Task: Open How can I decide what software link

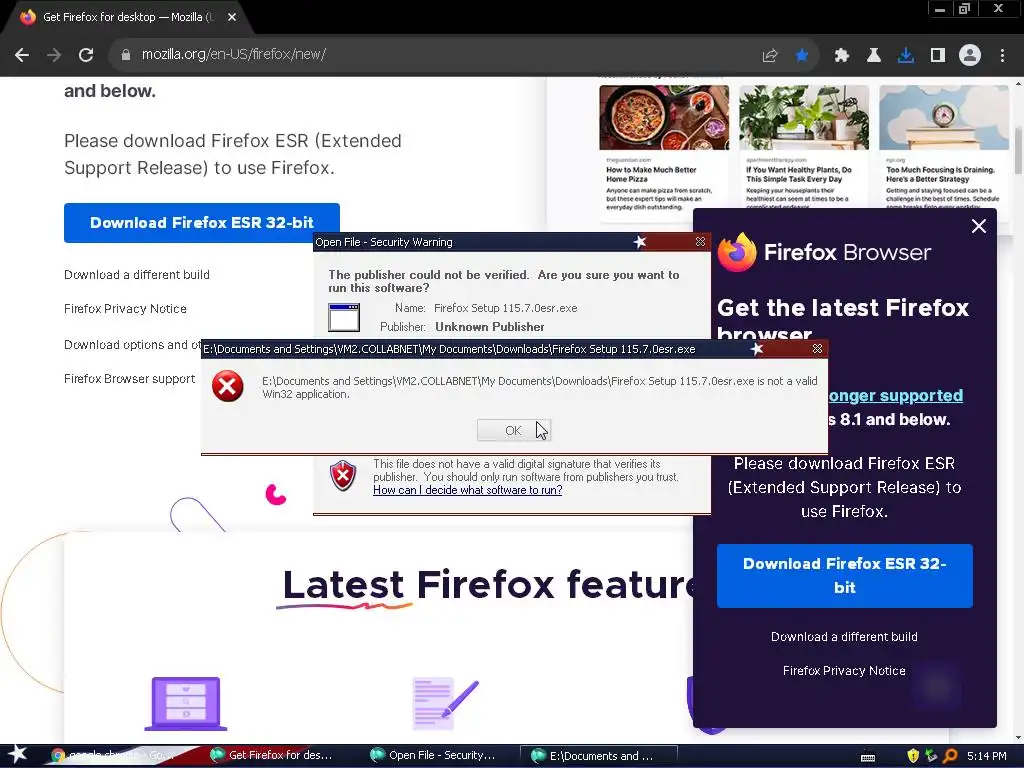Action: tap(468, 490)
